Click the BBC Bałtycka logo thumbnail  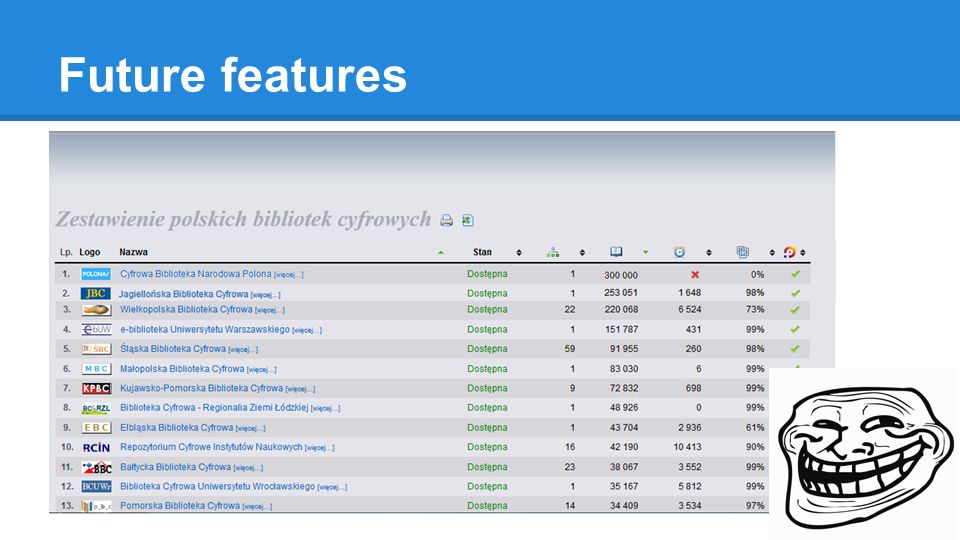[96, 467]
